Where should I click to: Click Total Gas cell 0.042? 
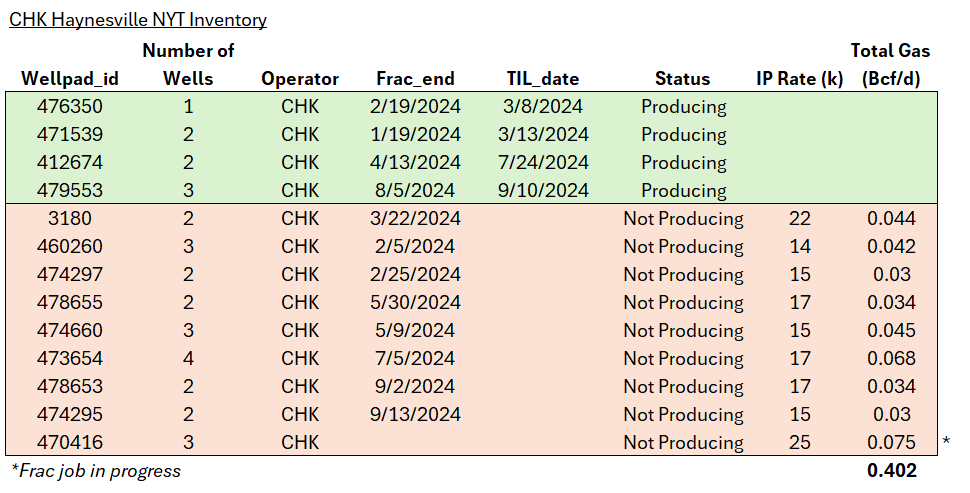tap(890, 247)
